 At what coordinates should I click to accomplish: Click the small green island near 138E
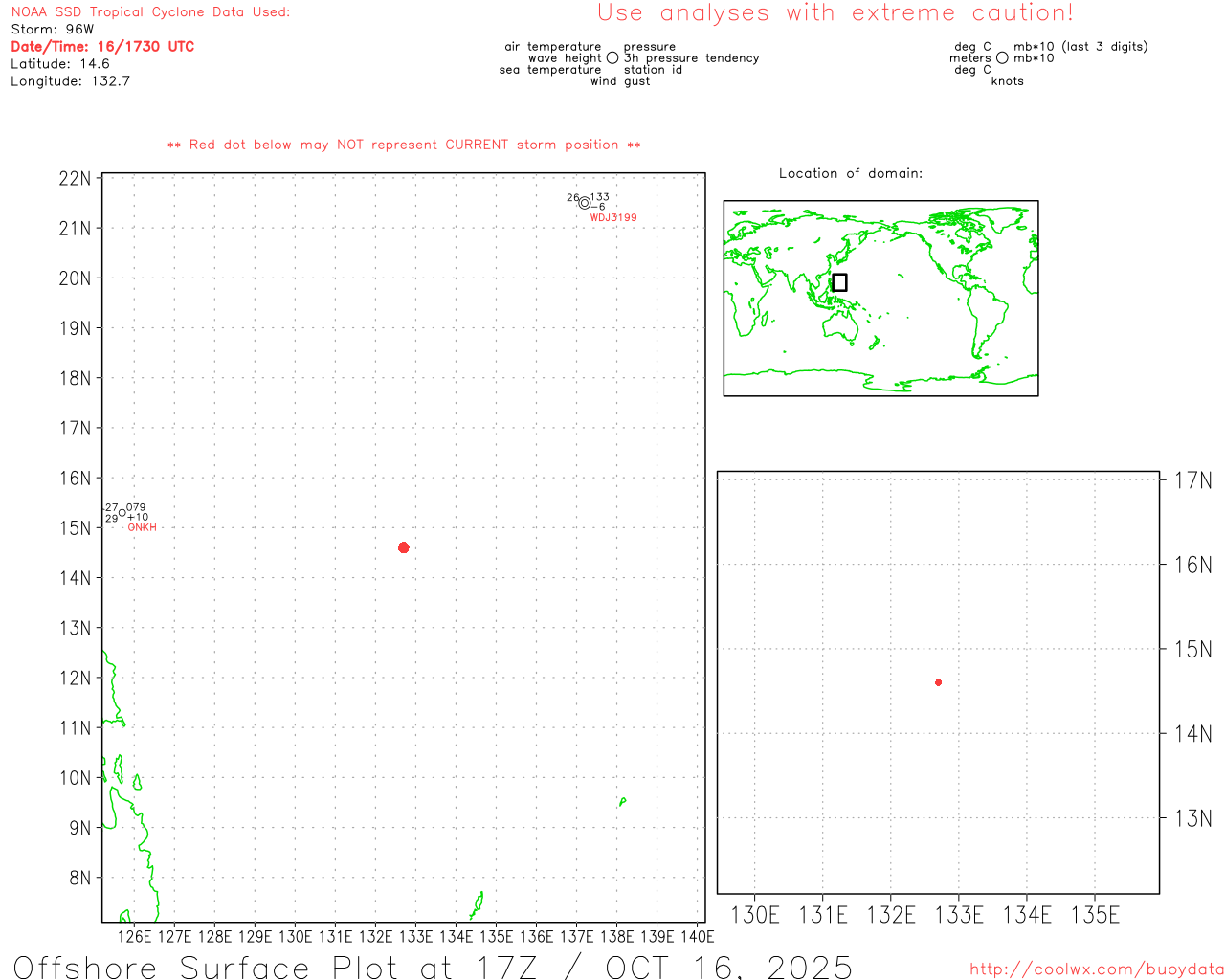tap(622, 802)
